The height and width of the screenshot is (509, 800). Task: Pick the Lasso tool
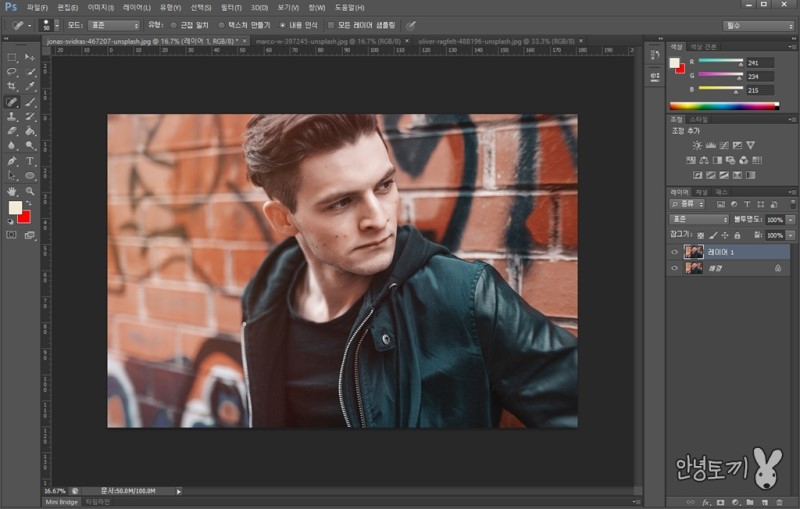click(x=12, y=72)
